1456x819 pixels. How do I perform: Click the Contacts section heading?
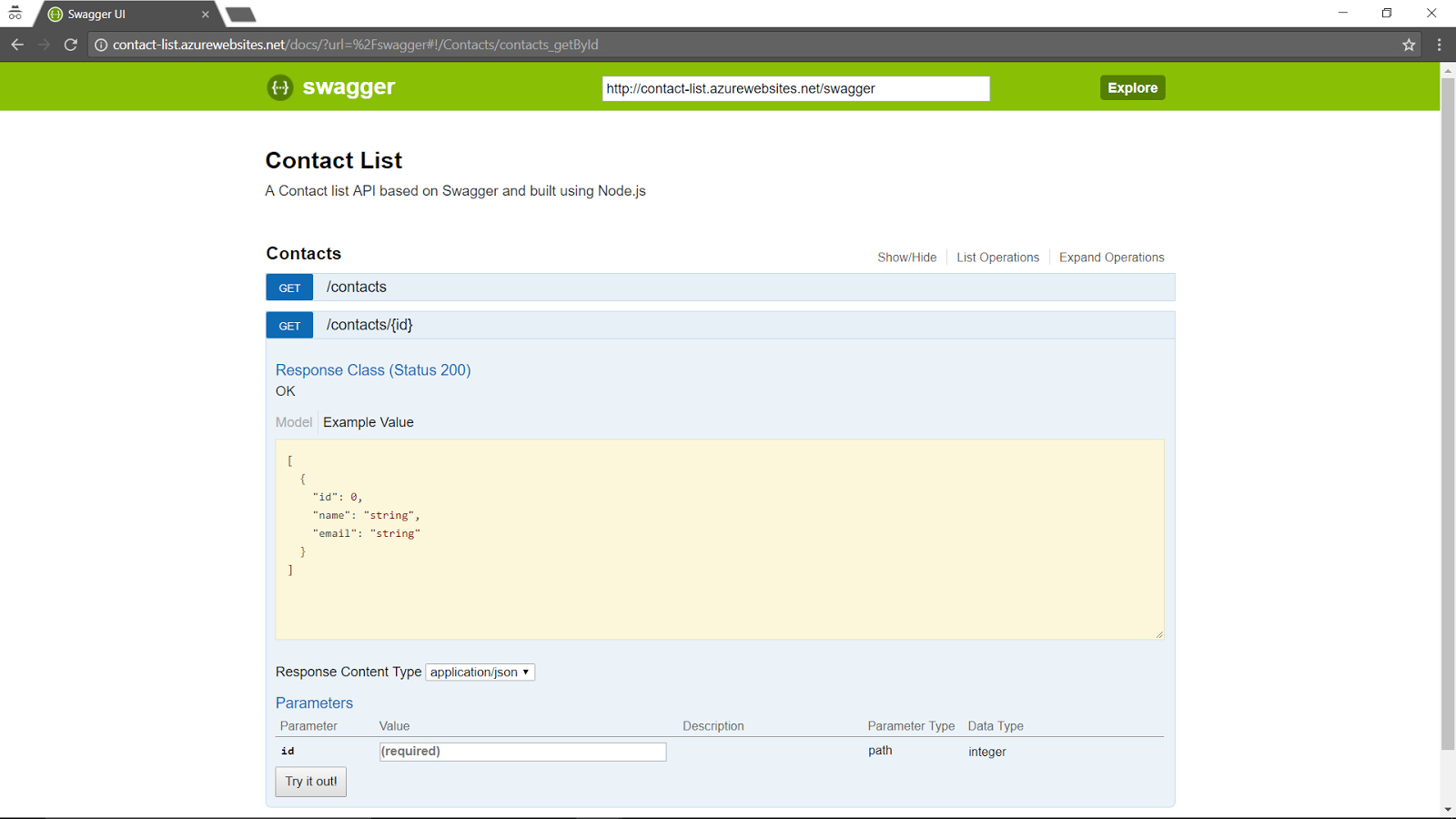(x=304, y=254)
